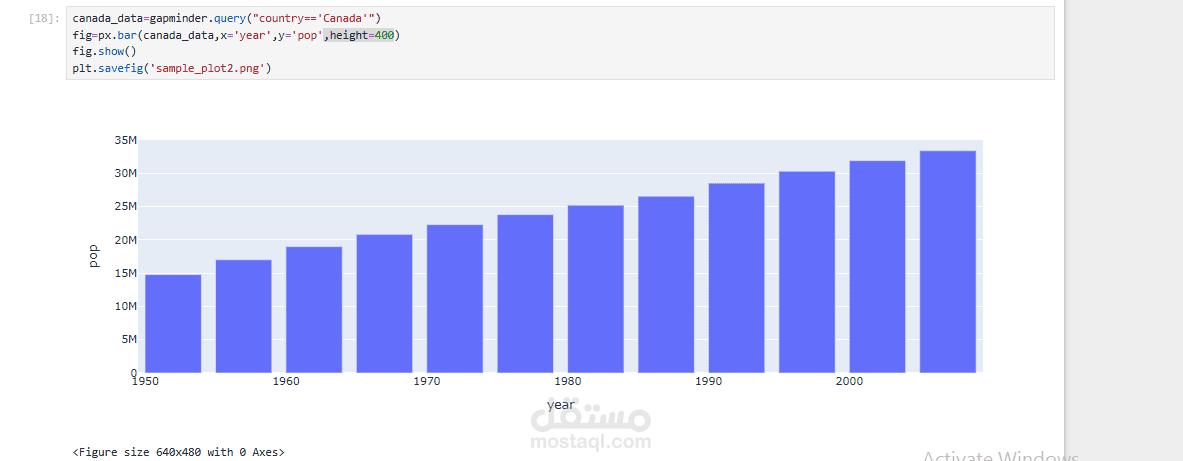Click the 30M y-axis tick label
This screenshot has height=461, width=1183.
[x=125, y=174]
